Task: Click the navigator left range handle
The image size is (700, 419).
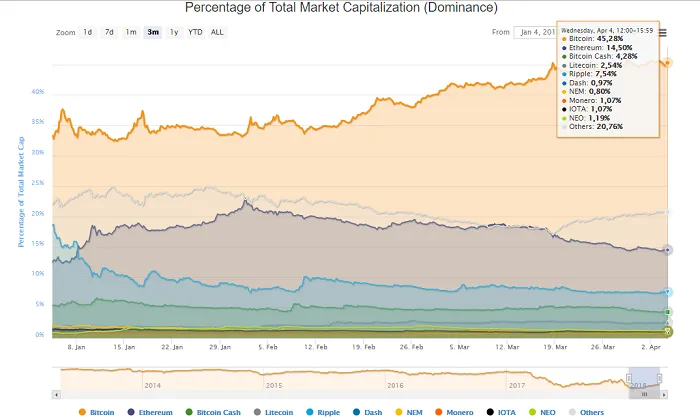Action: [629, 378]
